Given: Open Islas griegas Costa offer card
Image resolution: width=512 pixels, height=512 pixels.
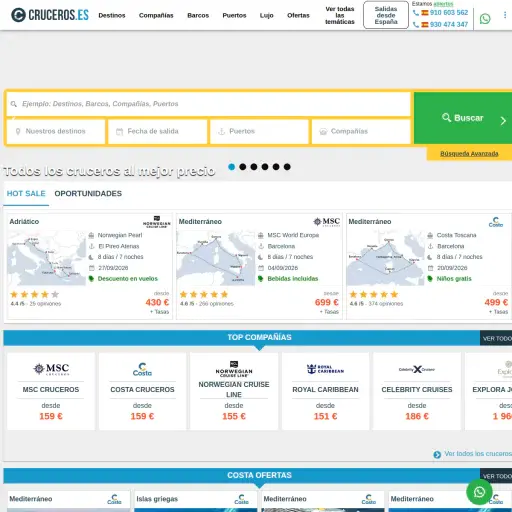Looking at the screenshot, I should (x=195, y=501).
